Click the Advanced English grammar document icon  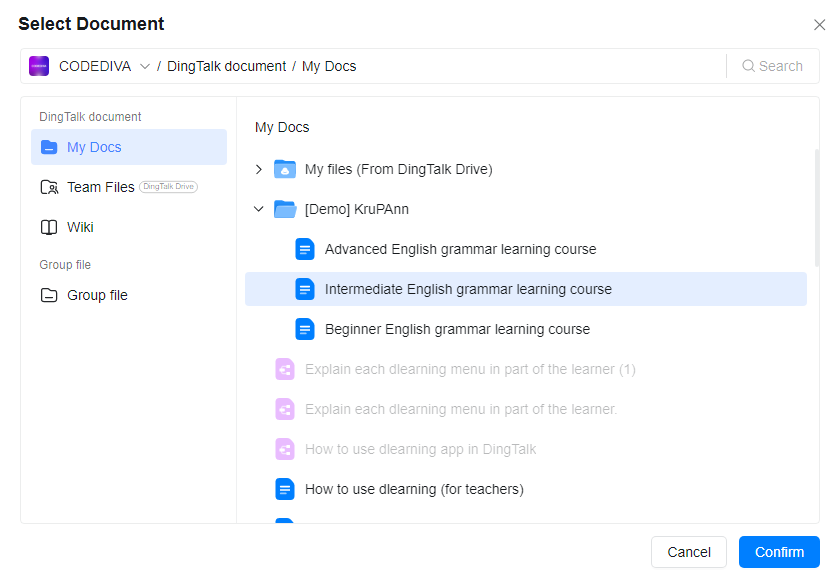305,249
